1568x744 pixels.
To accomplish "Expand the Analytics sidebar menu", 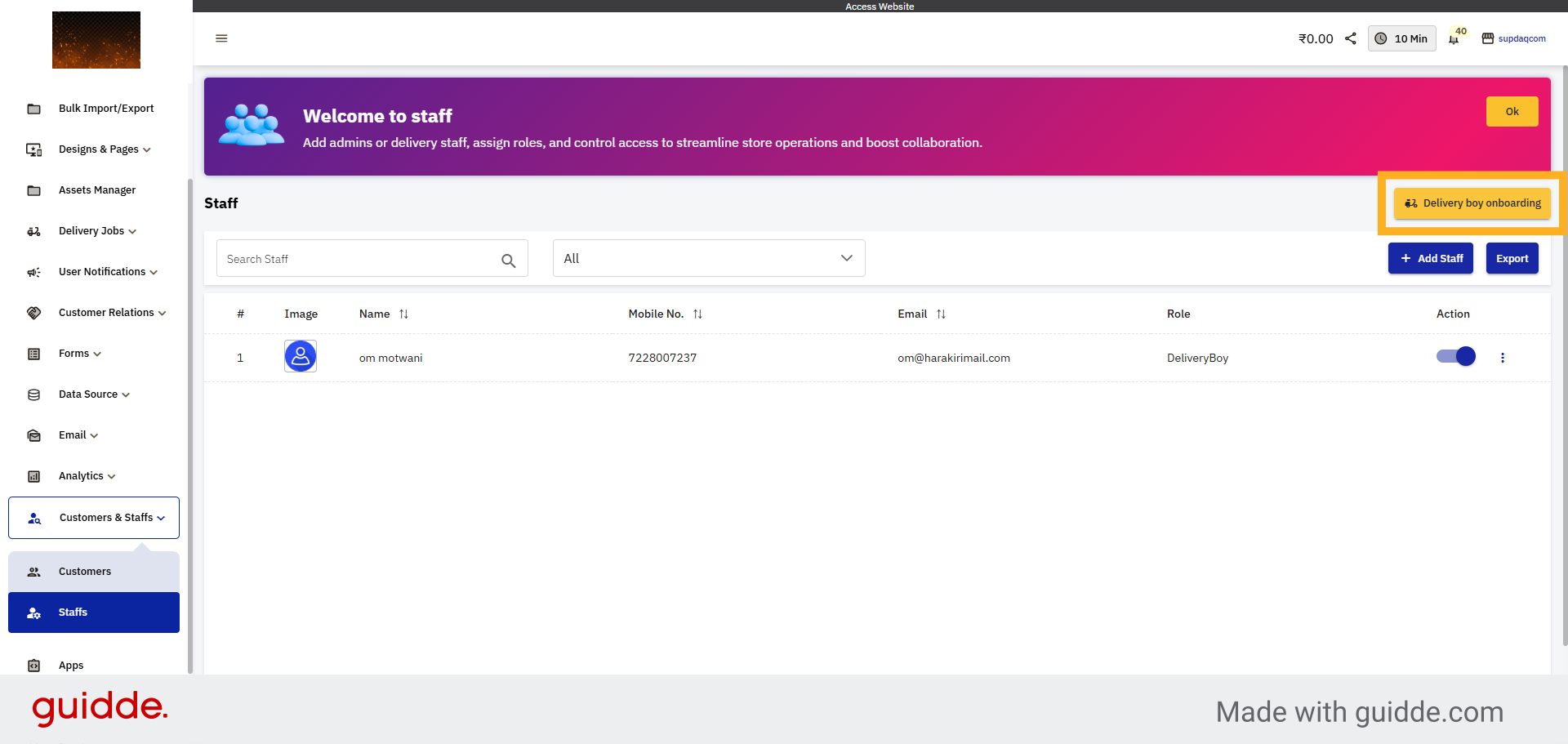I will [85, 476].
